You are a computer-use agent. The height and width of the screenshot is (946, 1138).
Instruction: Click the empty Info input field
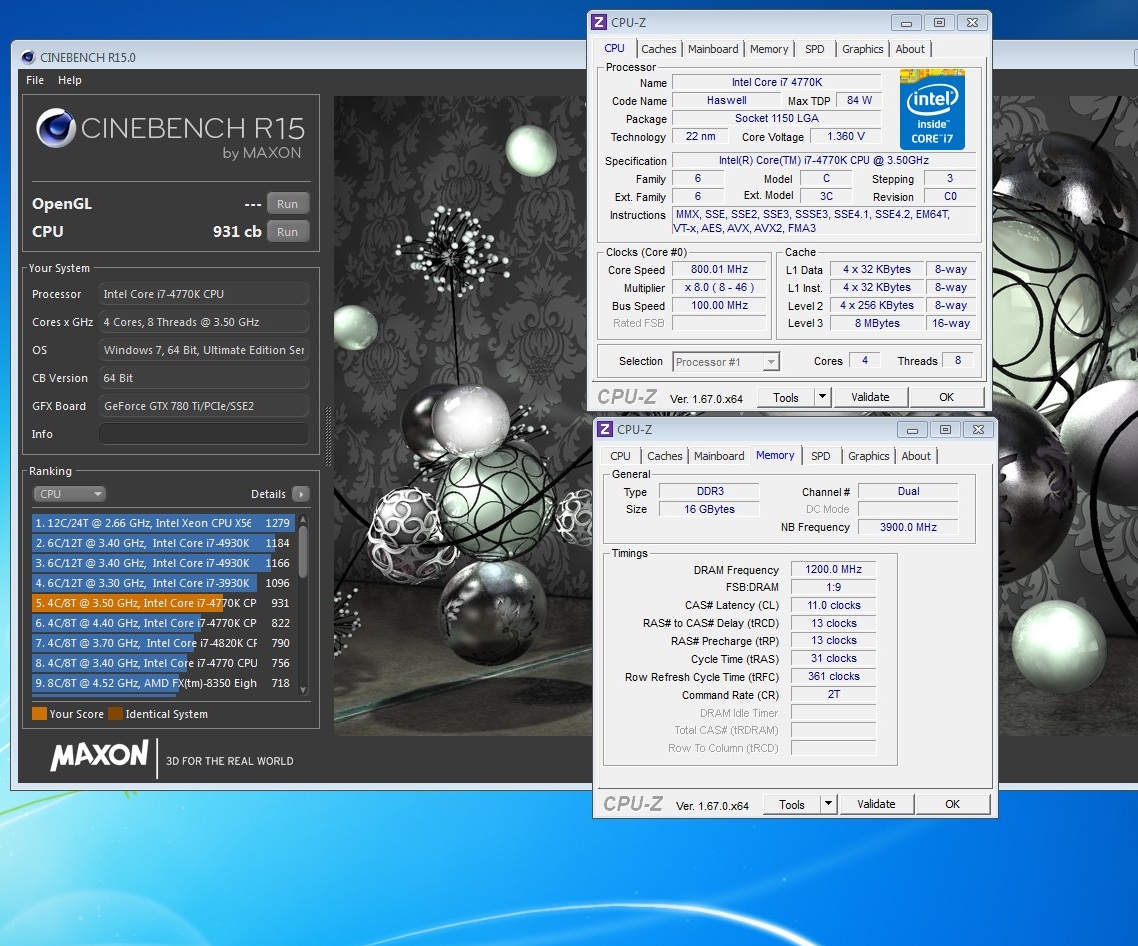coord(204,434)
